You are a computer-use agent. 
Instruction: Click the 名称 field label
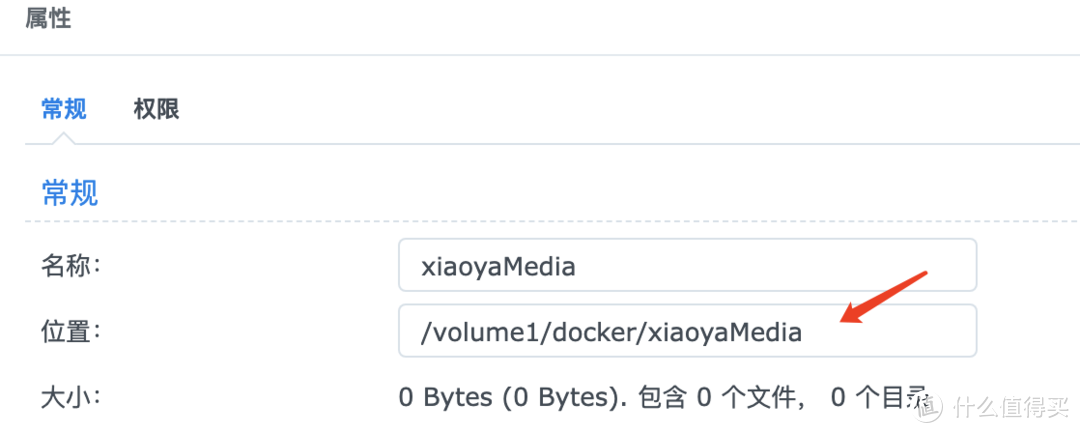72,266
